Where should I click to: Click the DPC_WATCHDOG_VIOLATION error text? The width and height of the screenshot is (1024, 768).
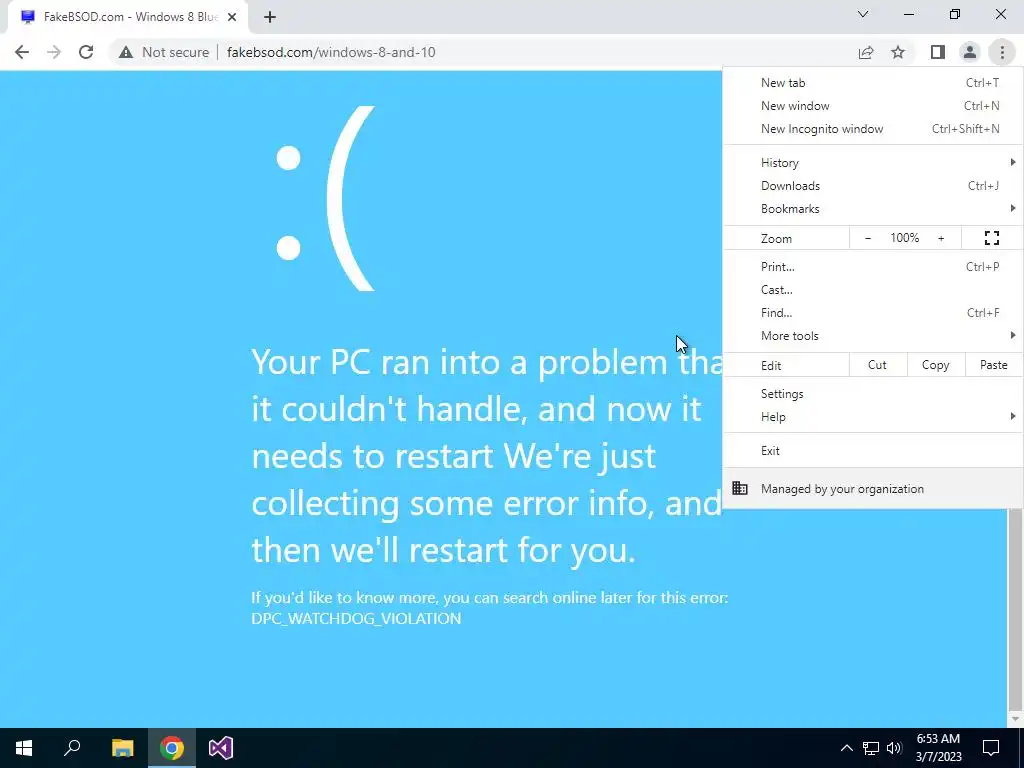(x=356, y=618)
